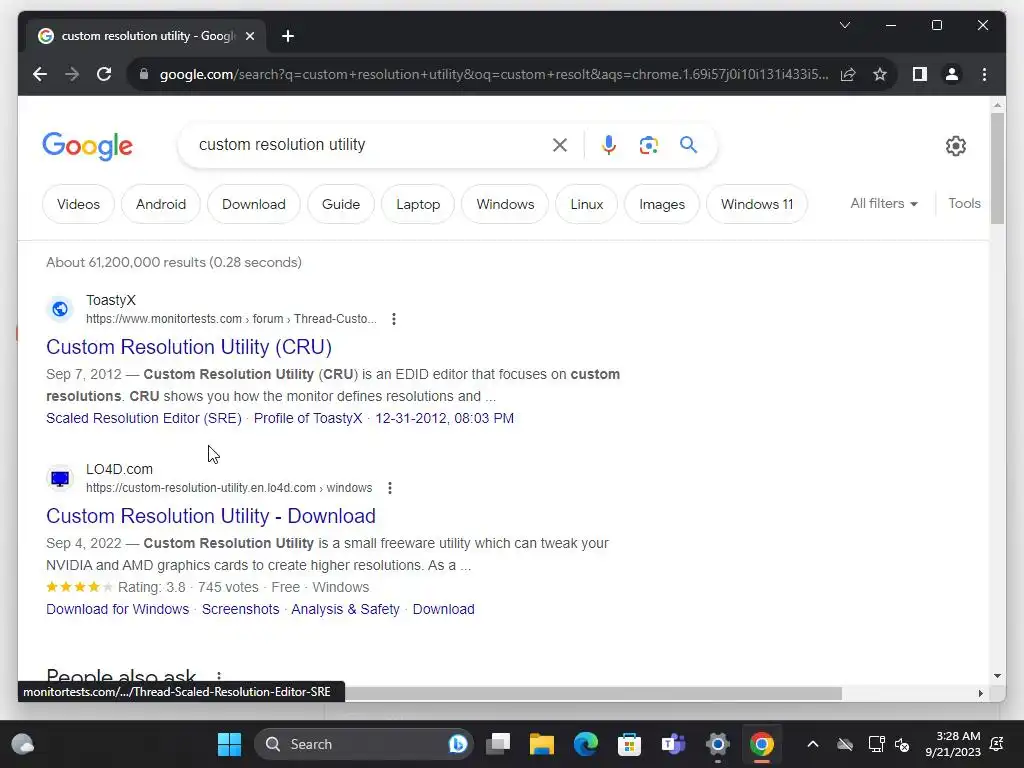Viewport: 1024px width, 768px height.
Task: Open options for the ToastyX result
Action: (394, 319)
